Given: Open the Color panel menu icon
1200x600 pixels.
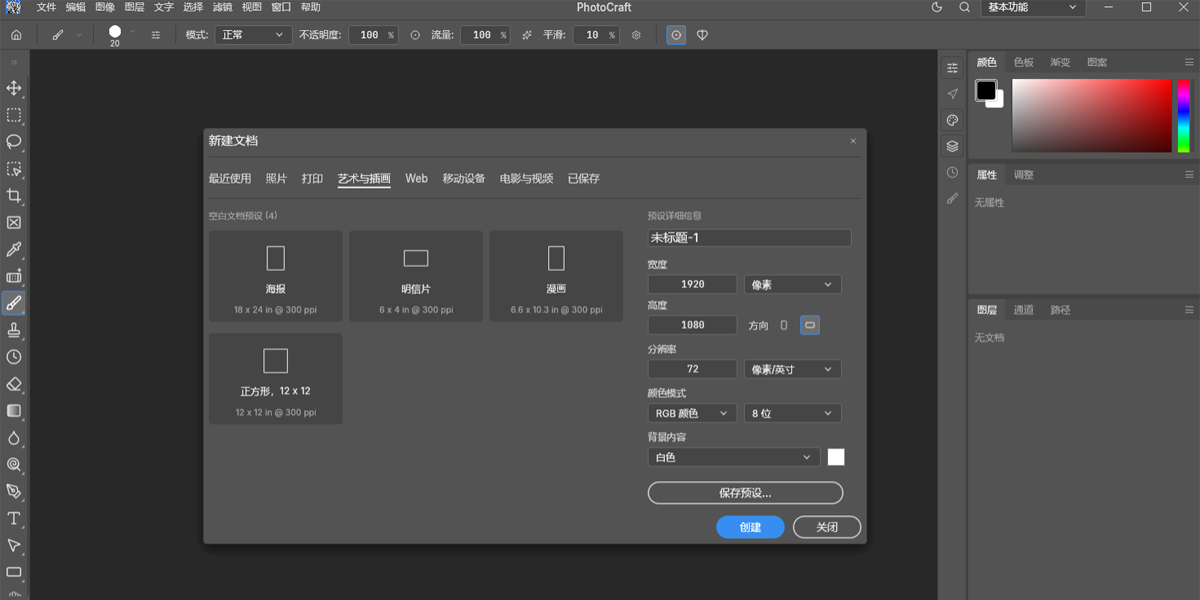Looking at the screenshot, I should (1189, 62).
